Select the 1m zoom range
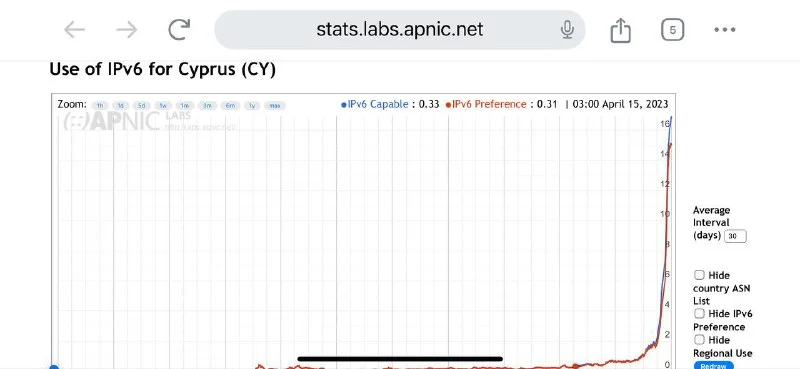This screenshot has width=800, height=369. (x=185, y=106)
